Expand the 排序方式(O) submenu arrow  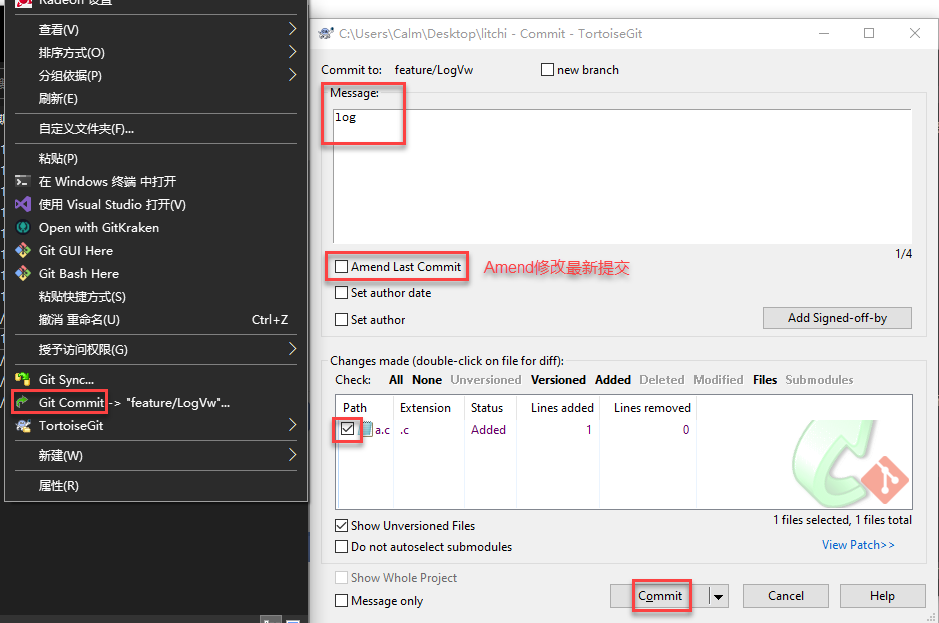(x=292, y=52)
